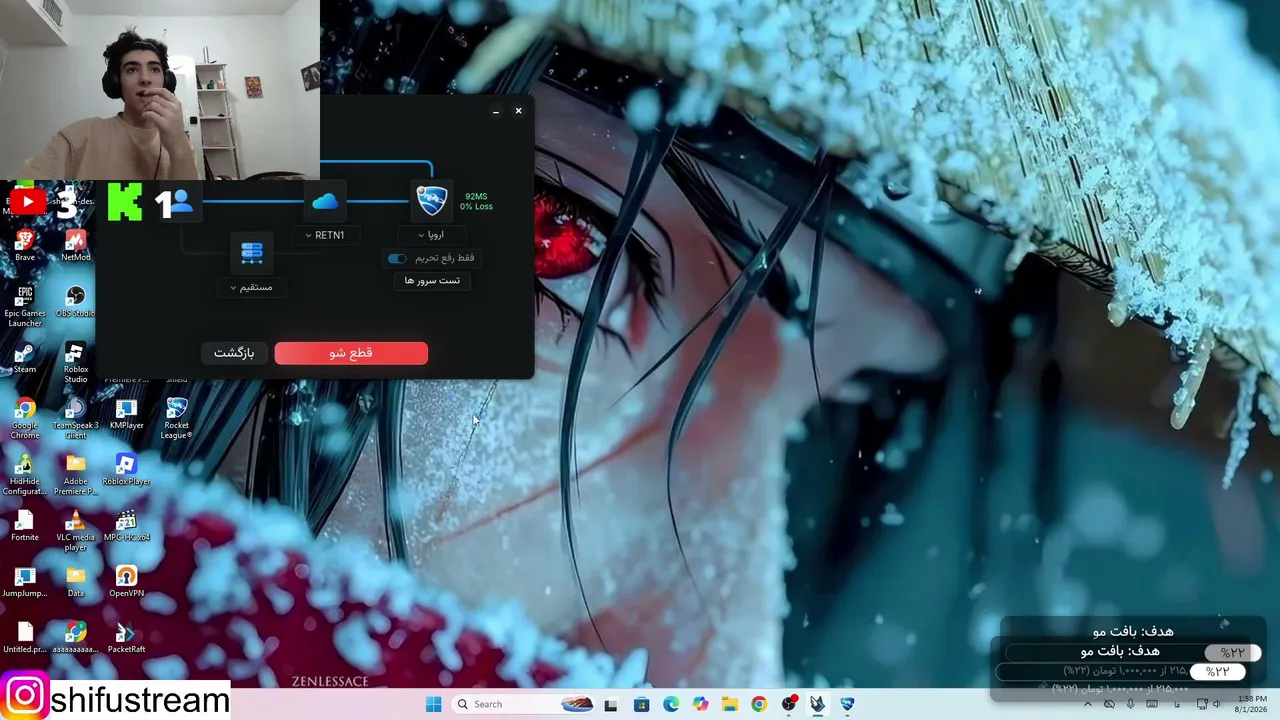1280x720 pixels.
Task: Click the Rocket League game icon in the VPN window
Action: point(432,201)
